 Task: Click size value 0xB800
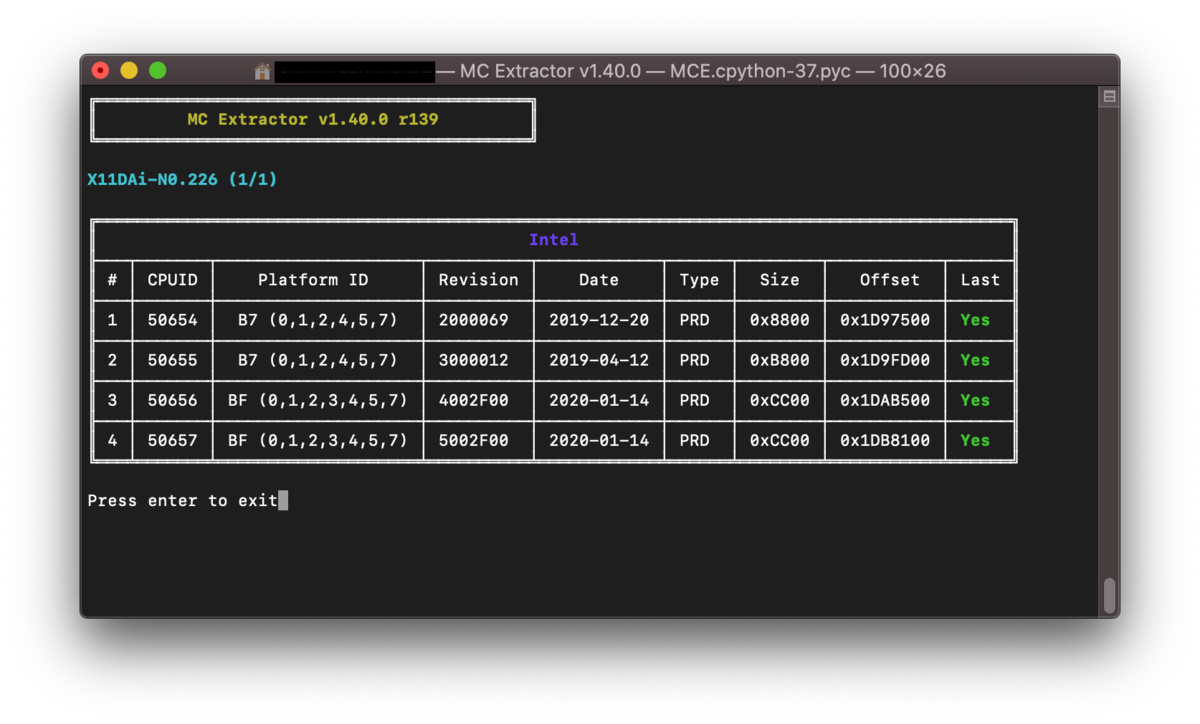779,360
